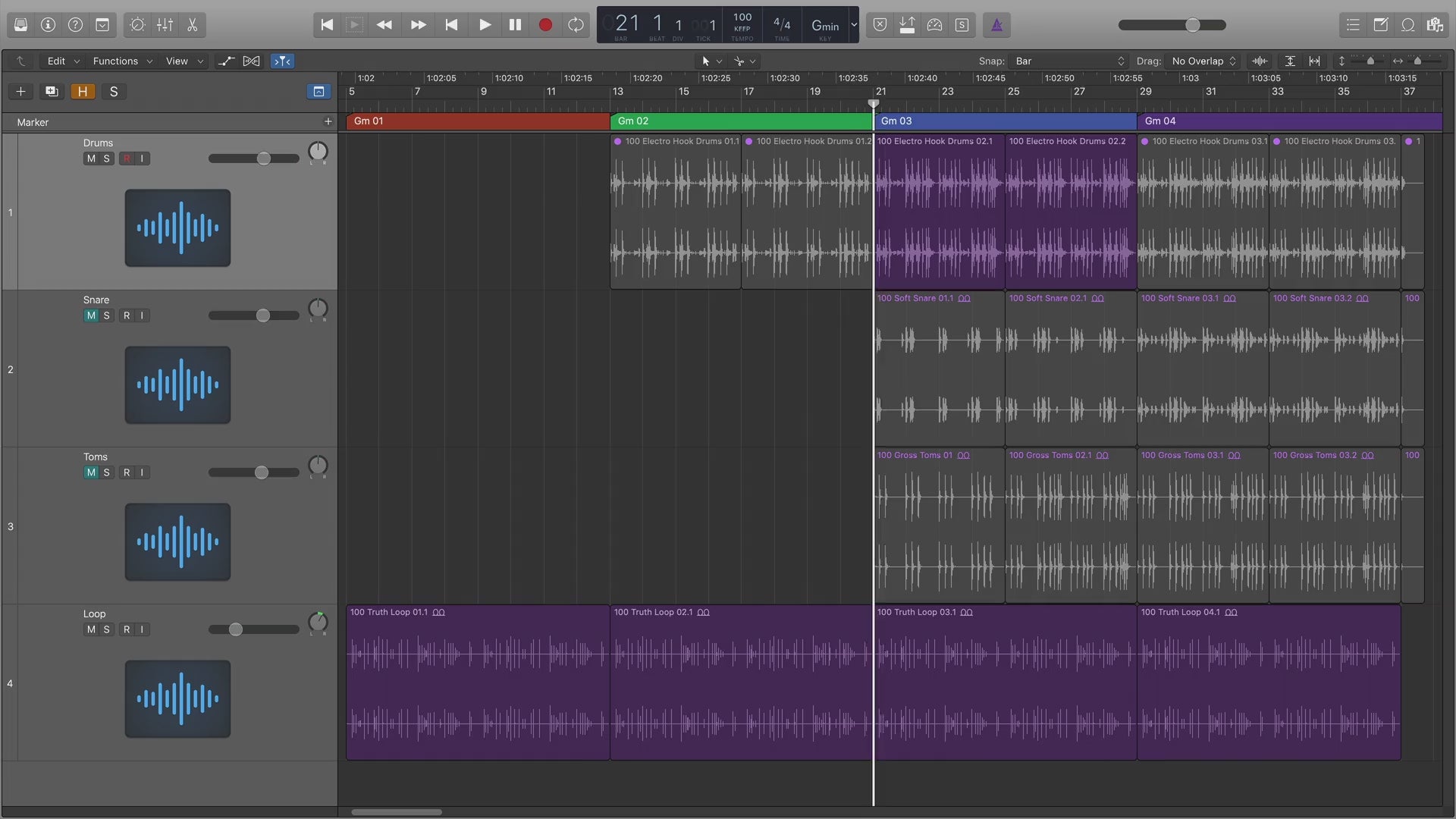Open the left-click pointer tool menu

[711, 61]
